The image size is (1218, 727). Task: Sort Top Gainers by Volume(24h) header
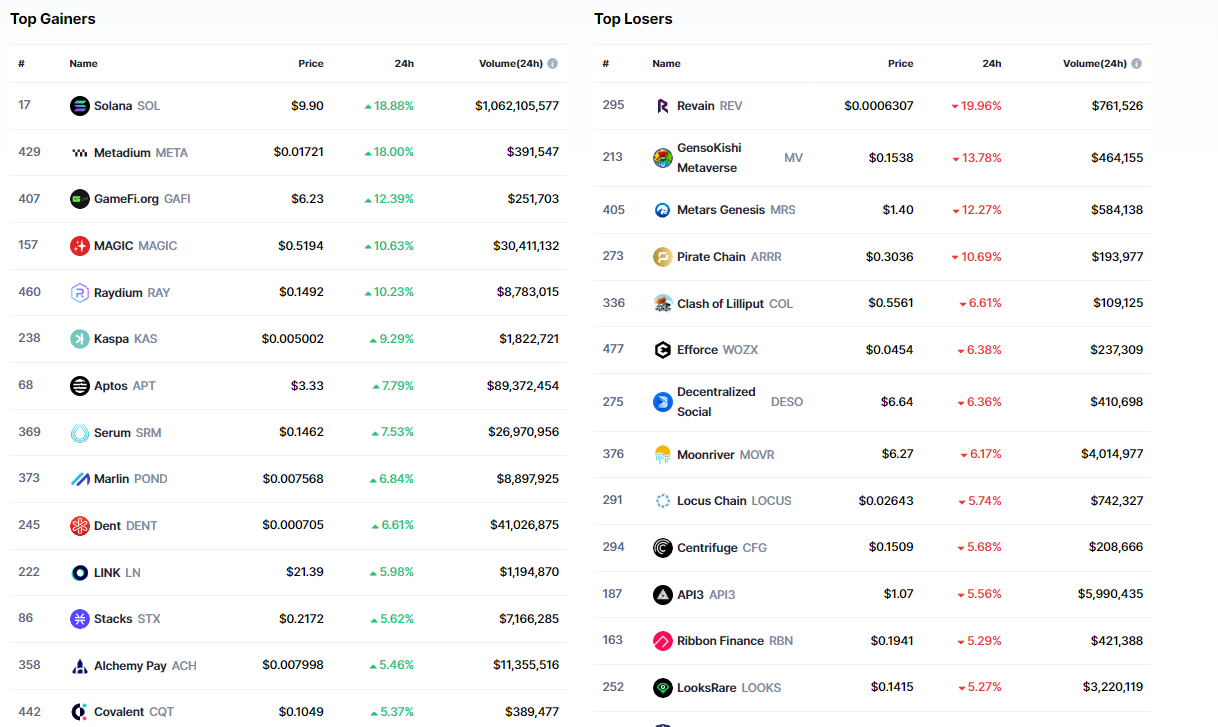[511, 64]
